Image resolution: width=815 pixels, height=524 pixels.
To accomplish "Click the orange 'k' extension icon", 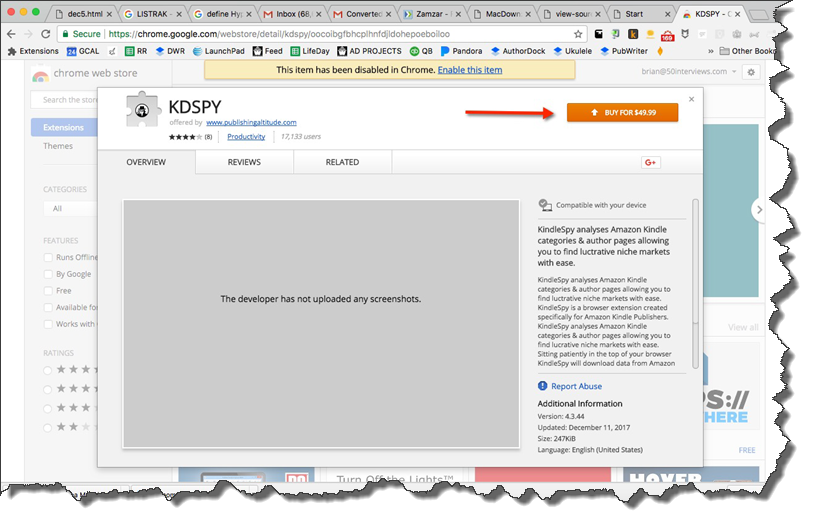I will [x=633, y=34].
